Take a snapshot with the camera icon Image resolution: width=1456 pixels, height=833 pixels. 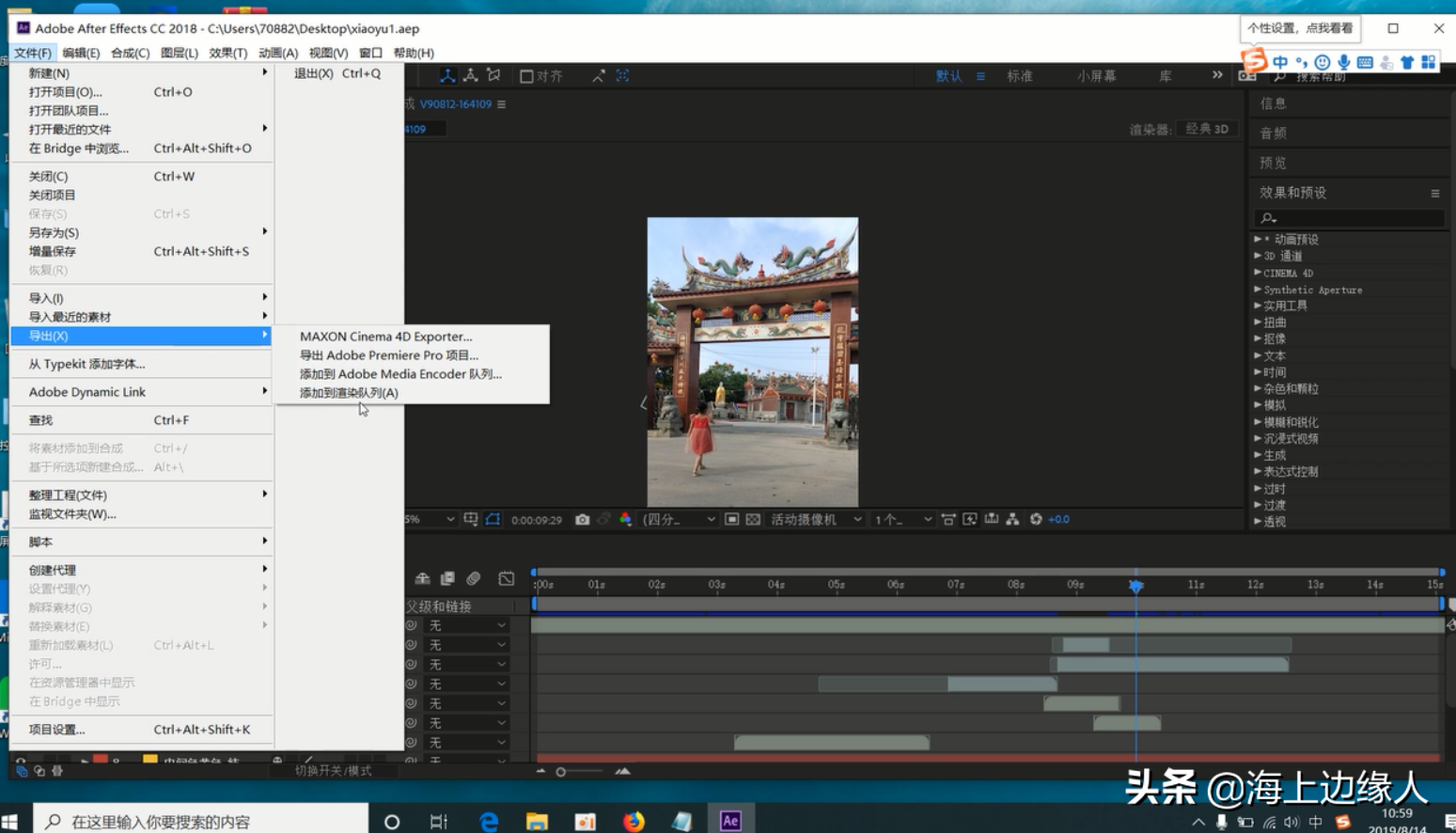pyautogui.click(x=584, y=518)
